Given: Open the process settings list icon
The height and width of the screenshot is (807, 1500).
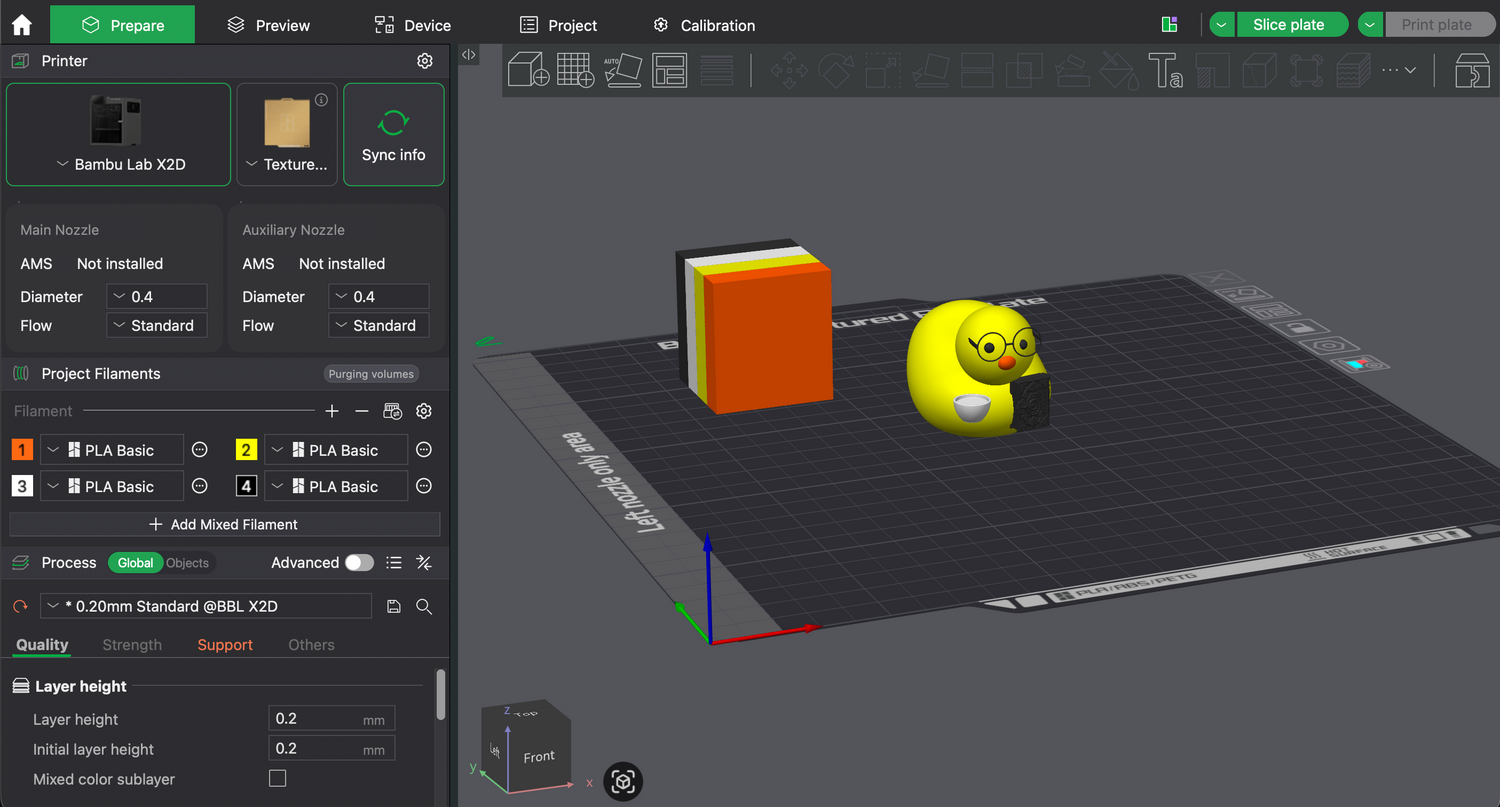Looking at the screenshot, I should click(x=394, y=563).
